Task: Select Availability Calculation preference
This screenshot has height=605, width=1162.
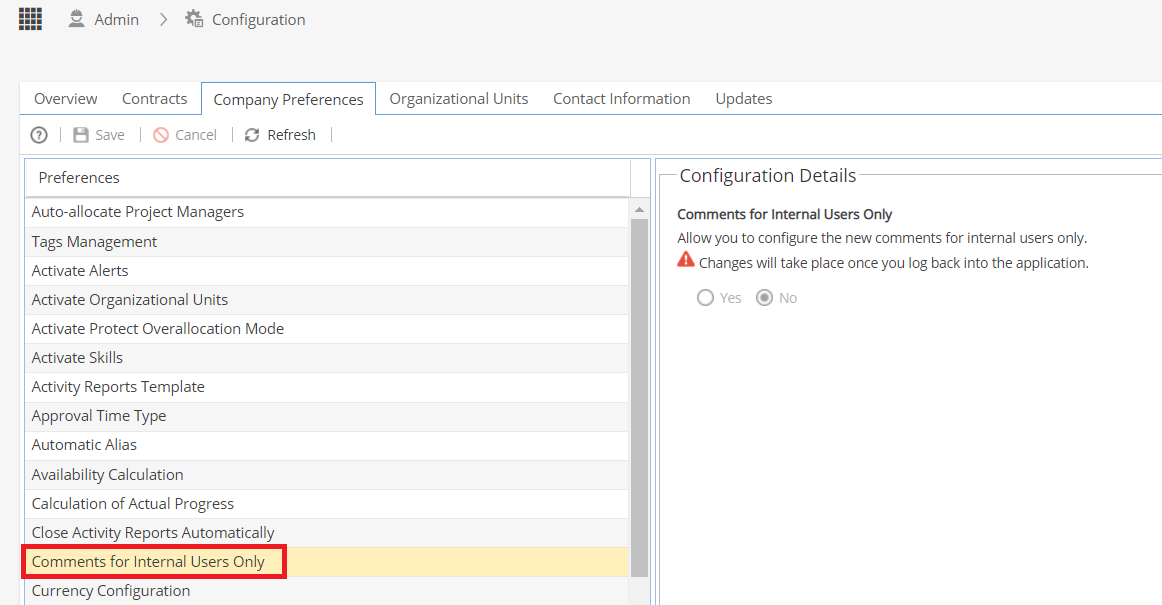Action: [327, 475]
